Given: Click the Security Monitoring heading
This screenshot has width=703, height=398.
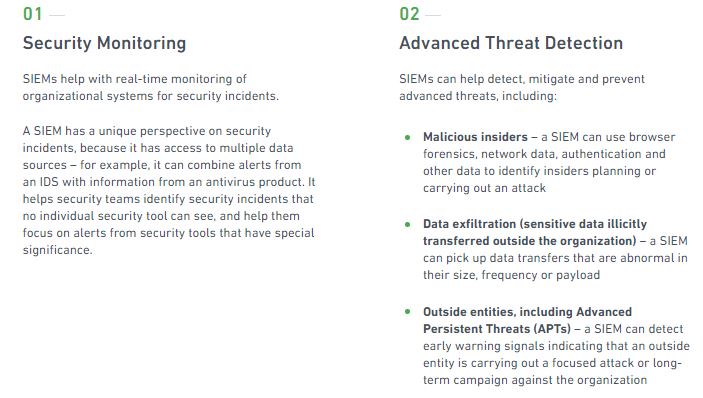Looking at the screenshot, I should point(104,43).
